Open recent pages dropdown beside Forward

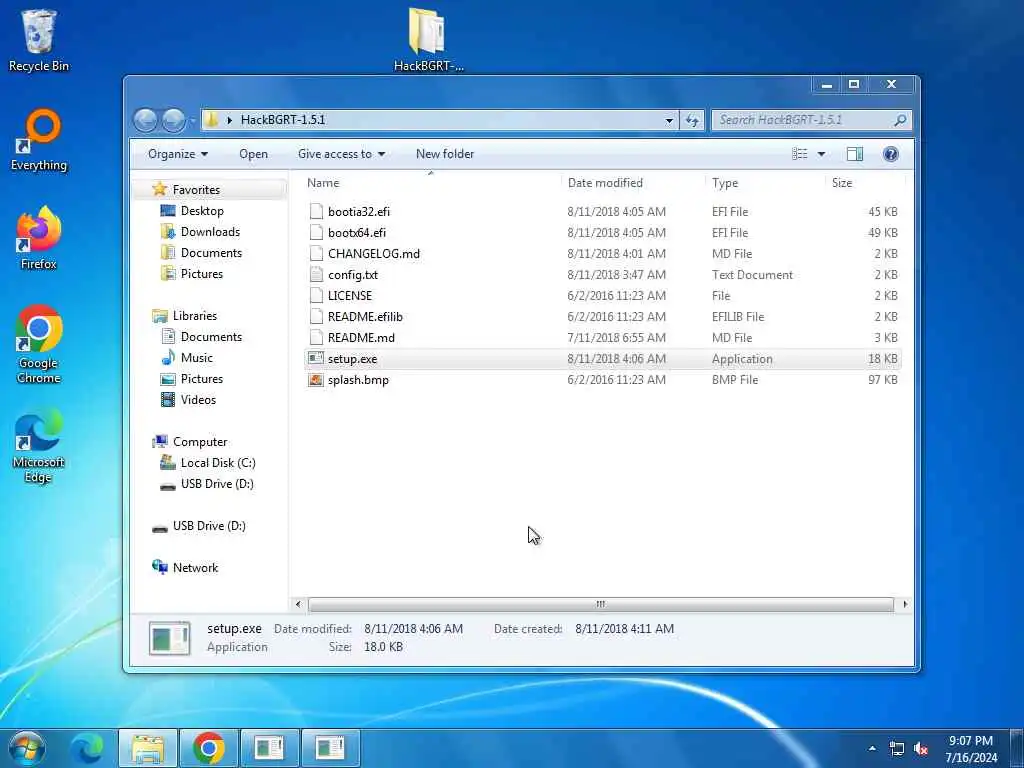(192, 120)
